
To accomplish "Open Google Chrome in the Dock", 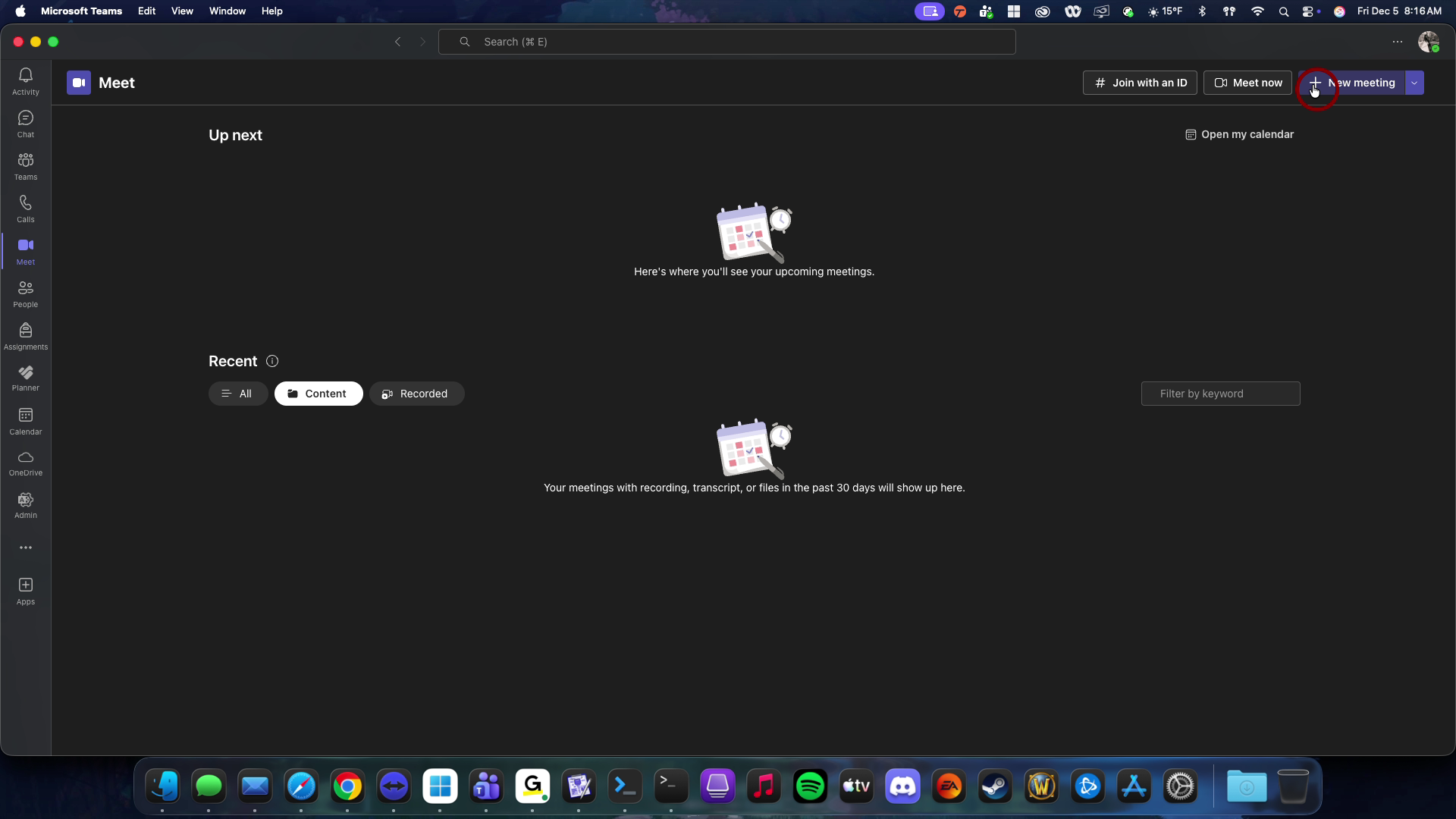I will coord(347,786).
